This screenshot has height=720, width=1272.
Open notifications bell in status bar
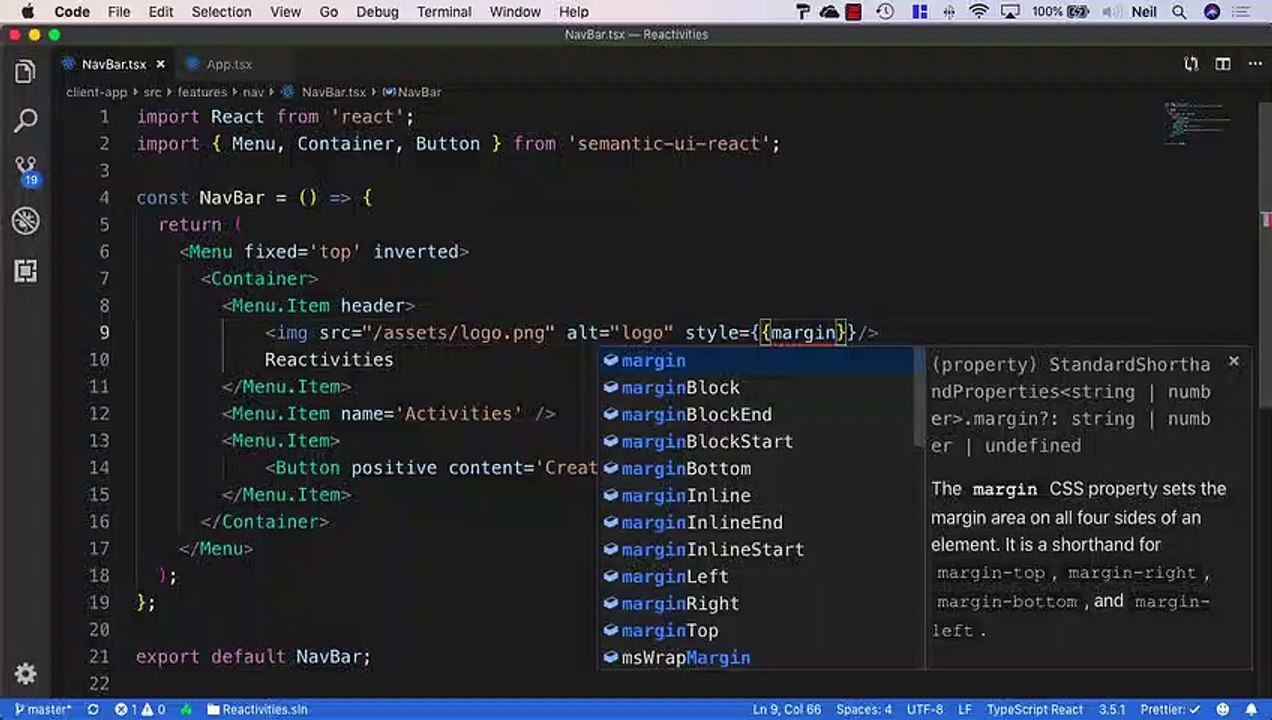1253,709
